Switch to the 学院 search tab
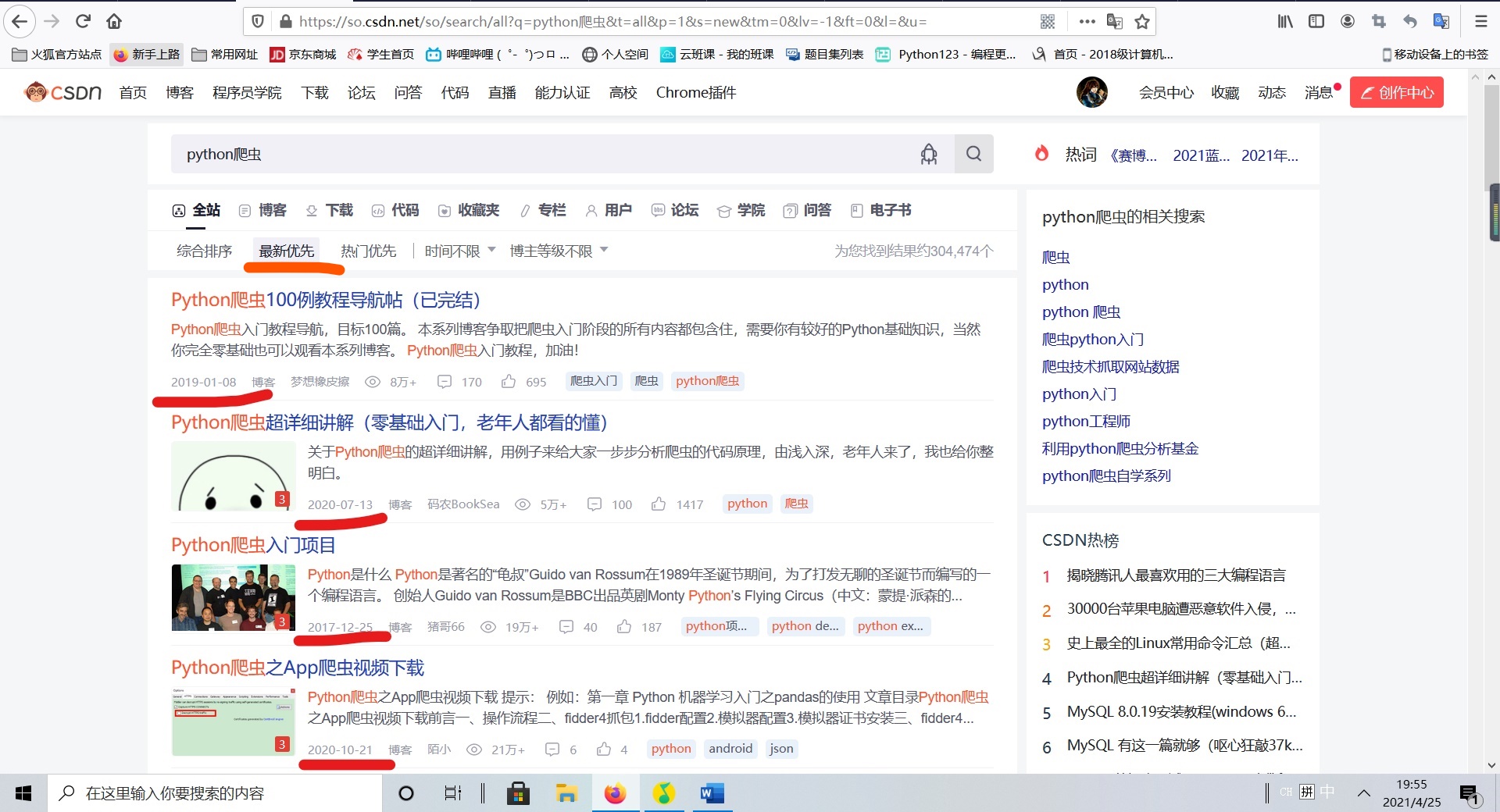The image size is (1500, 812). [x=741, y=210]
